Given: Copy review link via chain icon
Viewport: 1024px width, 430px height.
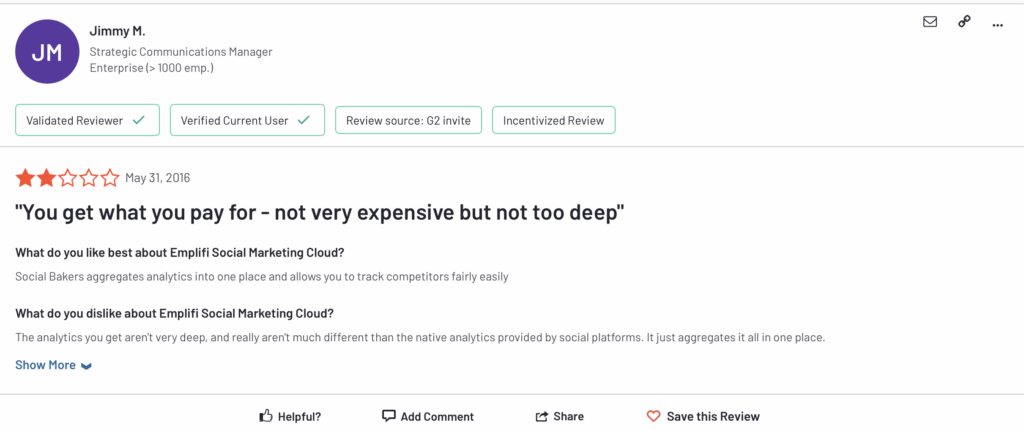Looking at the screenshot, I should 964,22.
